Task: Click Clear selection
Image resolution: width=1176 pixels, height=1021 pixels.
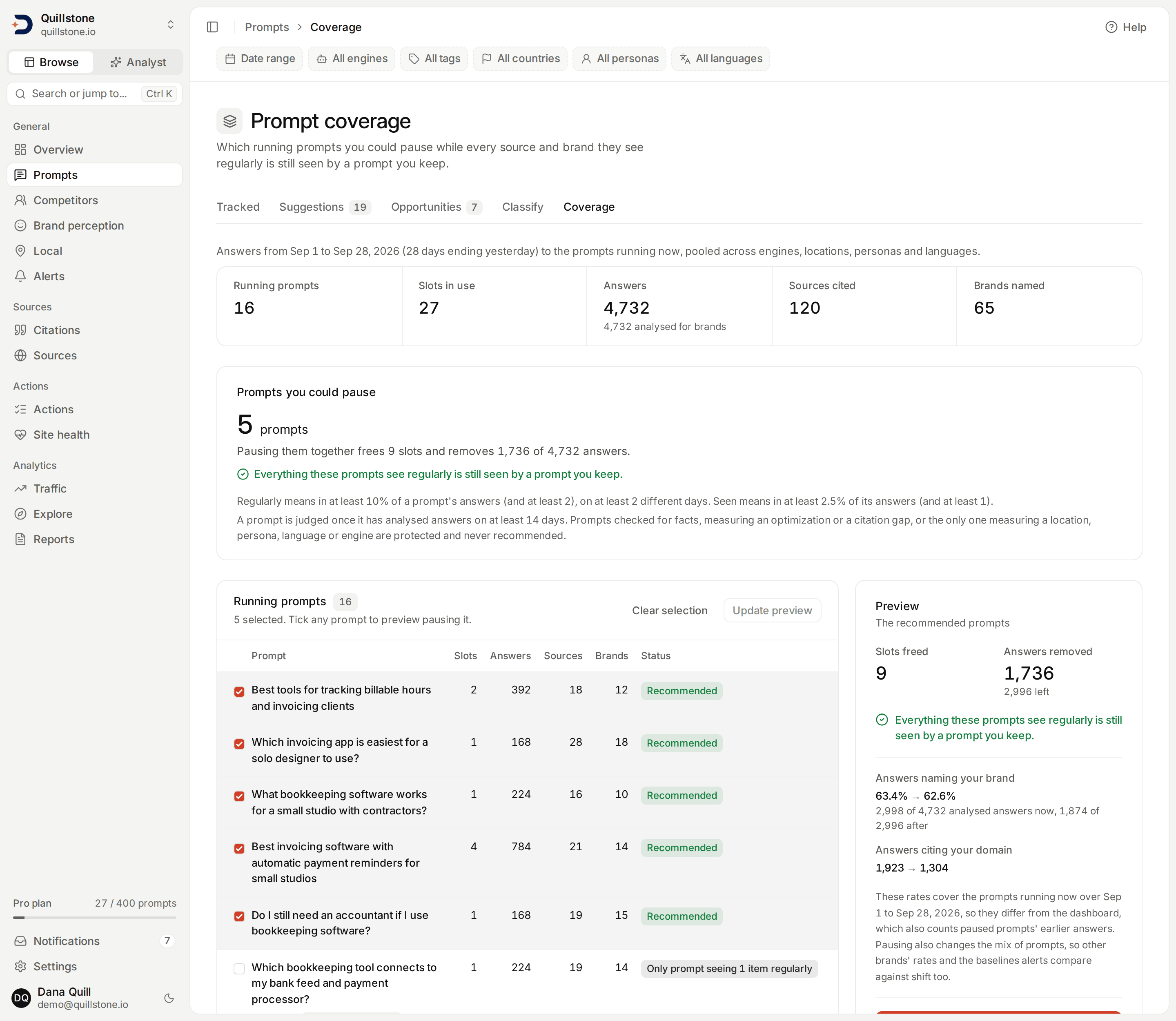Action: click(670, 610)
